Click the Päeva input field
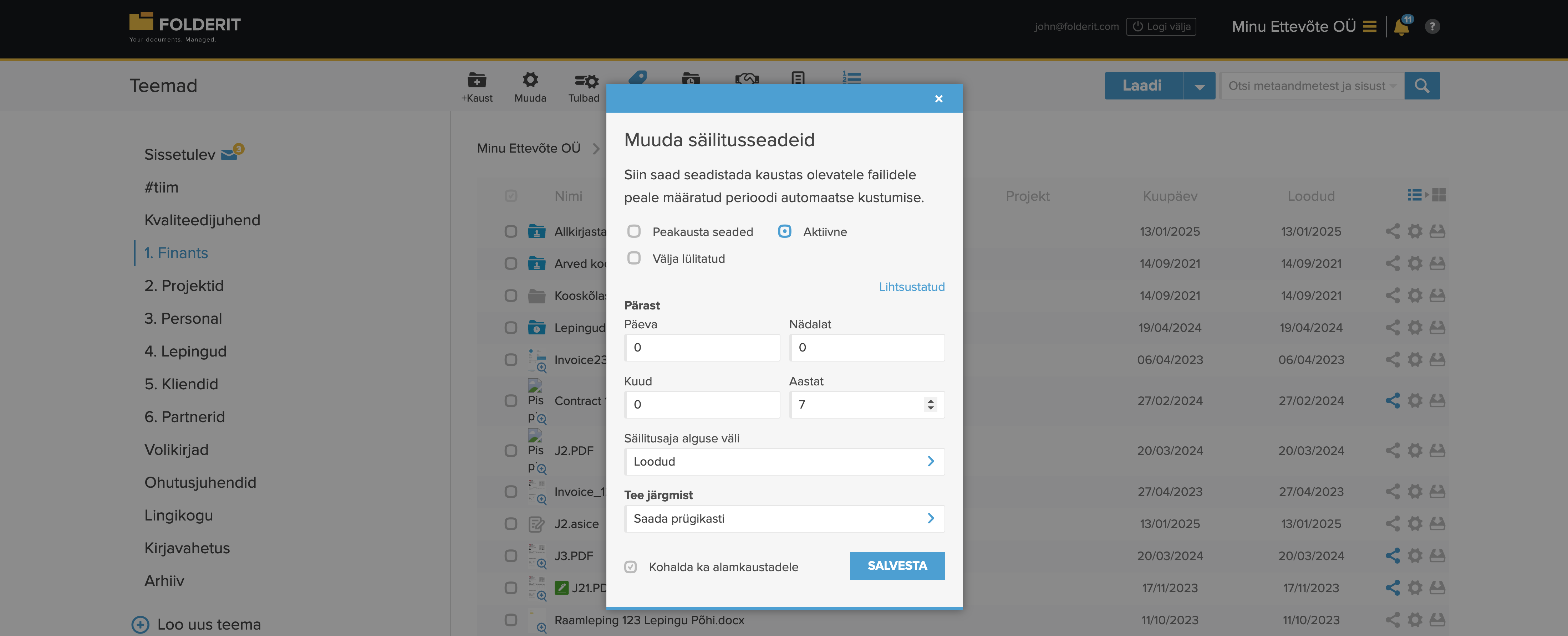Screen dimensions: 1568x636 702,348
